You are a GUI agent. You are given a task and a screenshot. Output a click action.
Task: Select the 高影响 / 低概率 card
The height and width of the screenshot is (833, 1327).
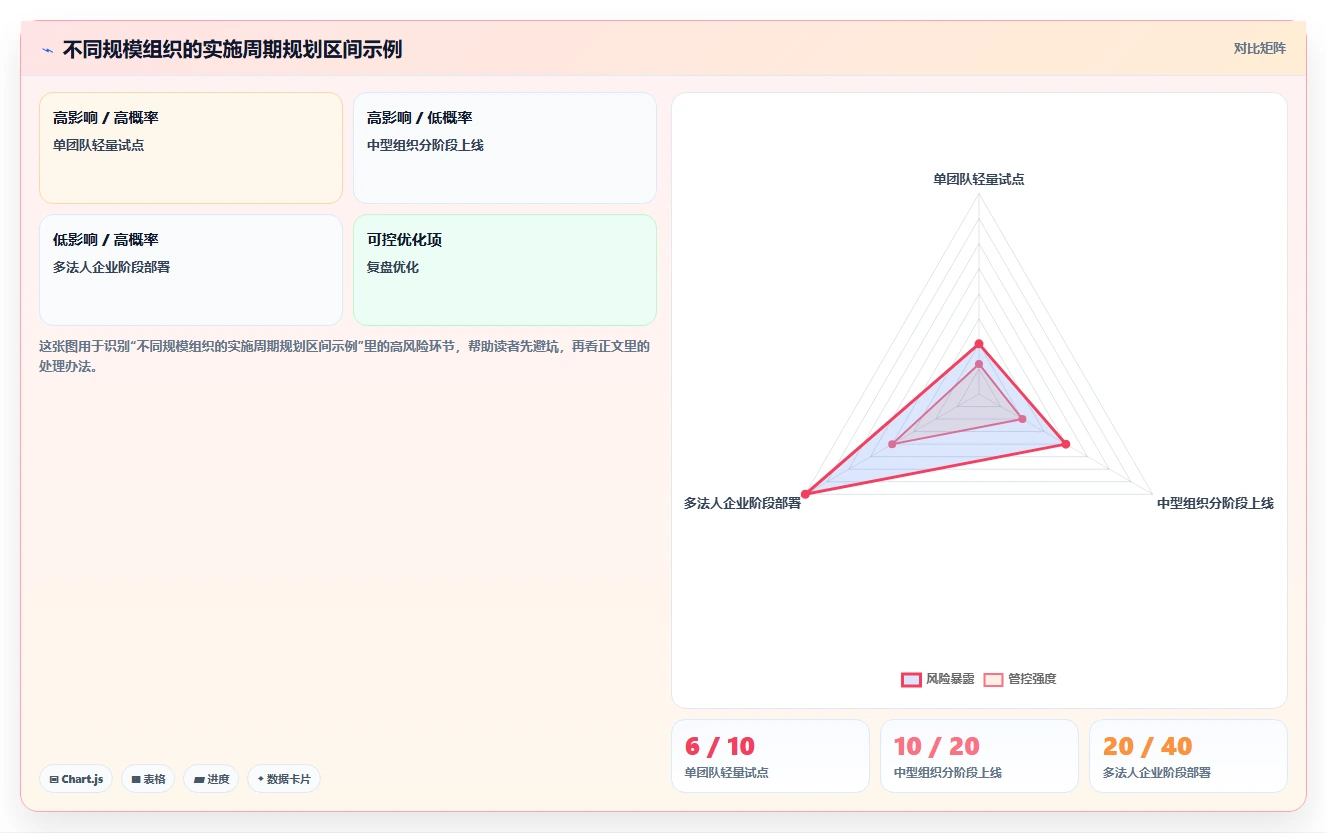coord(505,148)
